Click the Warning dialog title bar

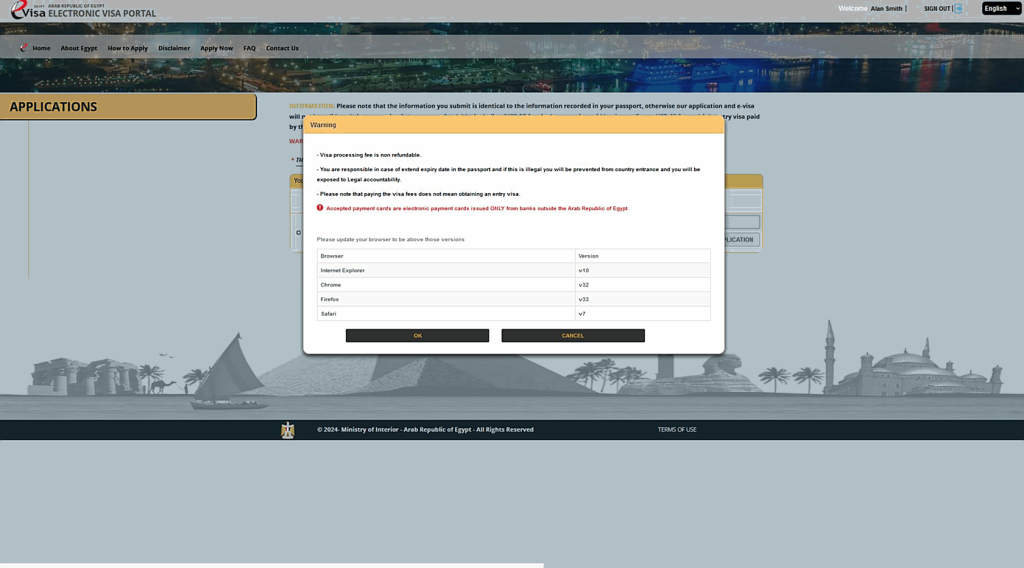pyautogui.click(x=513, y=125)
